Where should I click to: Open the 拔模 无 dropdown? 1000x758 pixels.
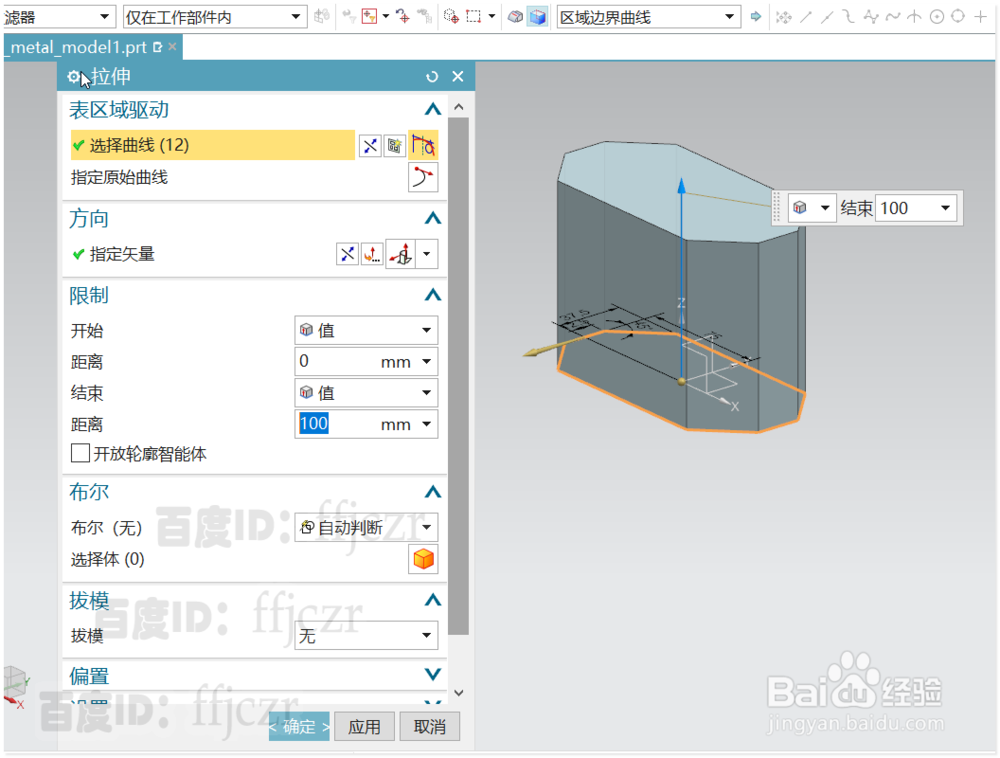coord(366,636)
